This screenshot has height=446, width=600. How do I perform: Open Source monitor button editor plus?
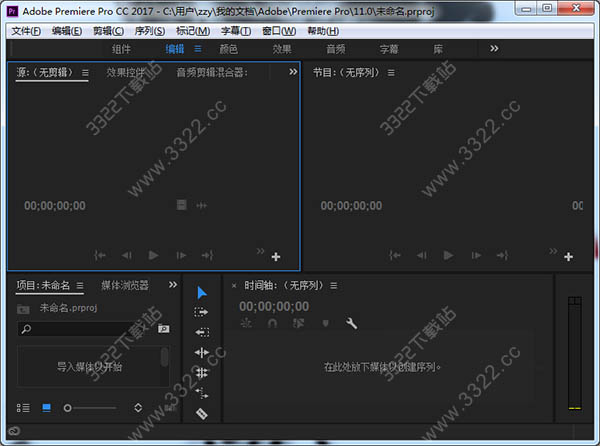pyautogui.click(x=276, y=257)
